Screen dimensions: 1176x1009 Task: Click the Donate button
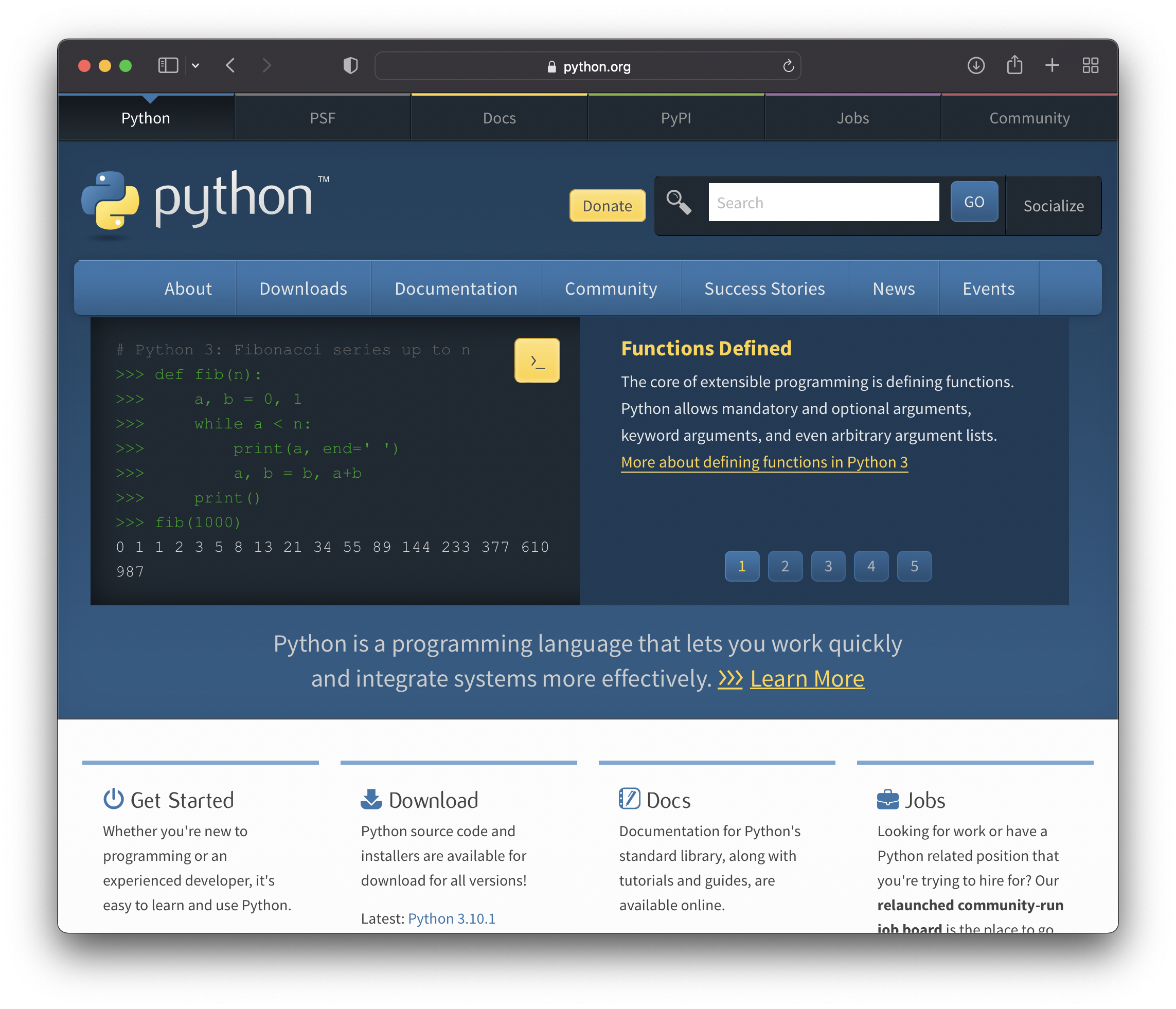coord(607,205)
